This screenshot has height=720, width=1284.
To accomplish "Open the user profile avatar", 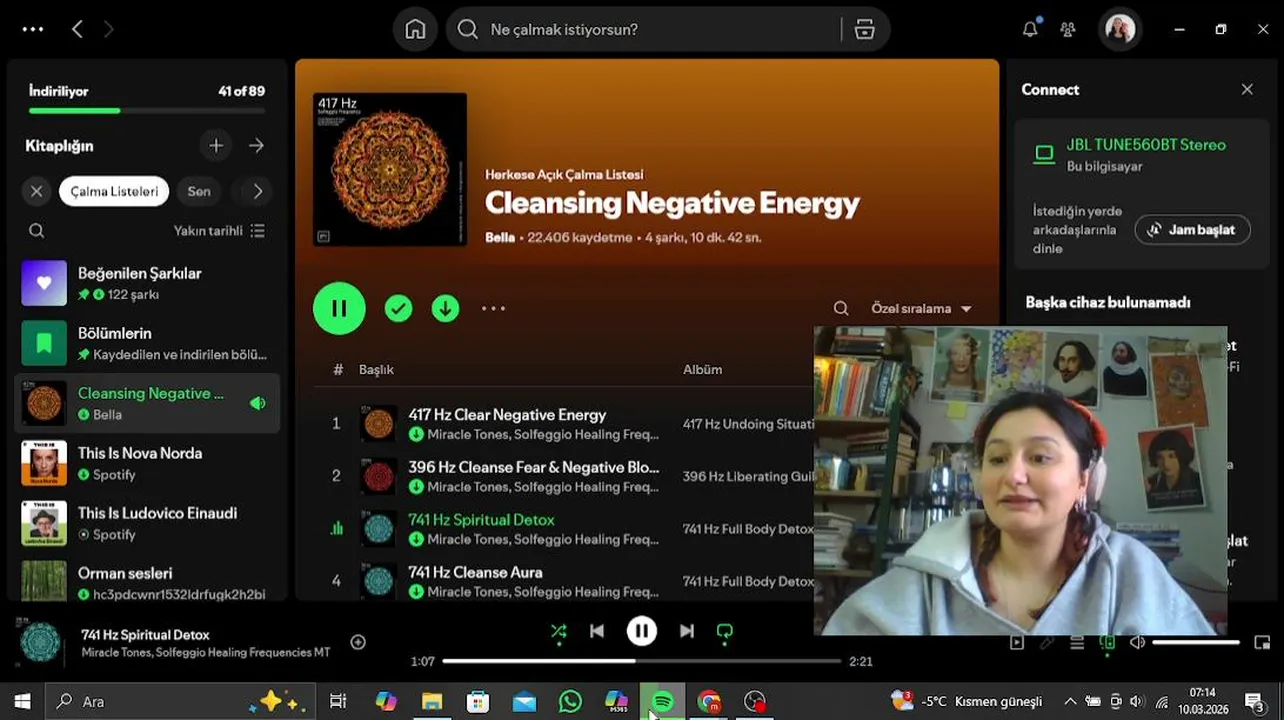I will 1120,29.
